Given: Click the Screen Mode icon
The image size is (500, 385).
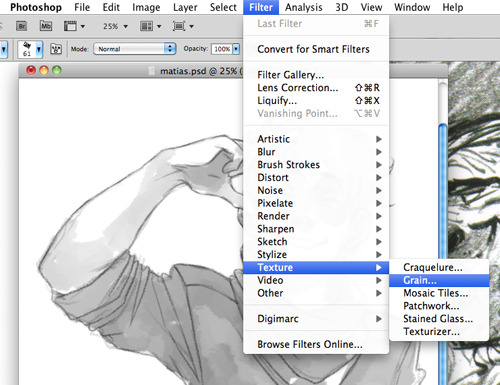Looking at the screenshot, I should (x=179, y=26).
